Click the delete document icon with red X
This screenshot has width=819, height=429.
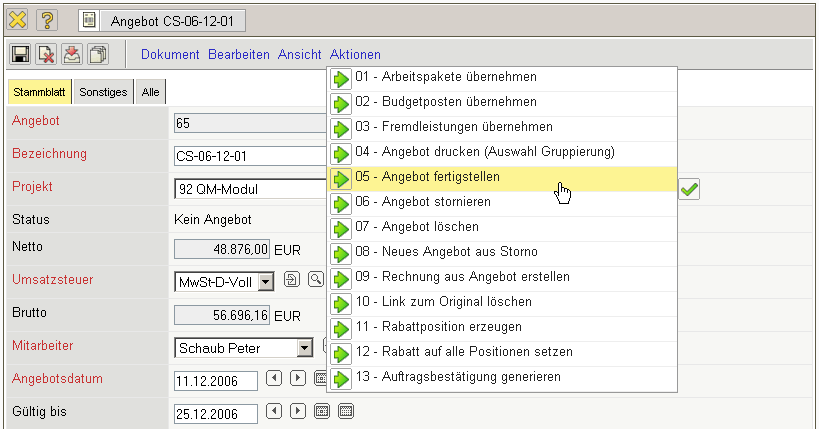pos(46,55)
